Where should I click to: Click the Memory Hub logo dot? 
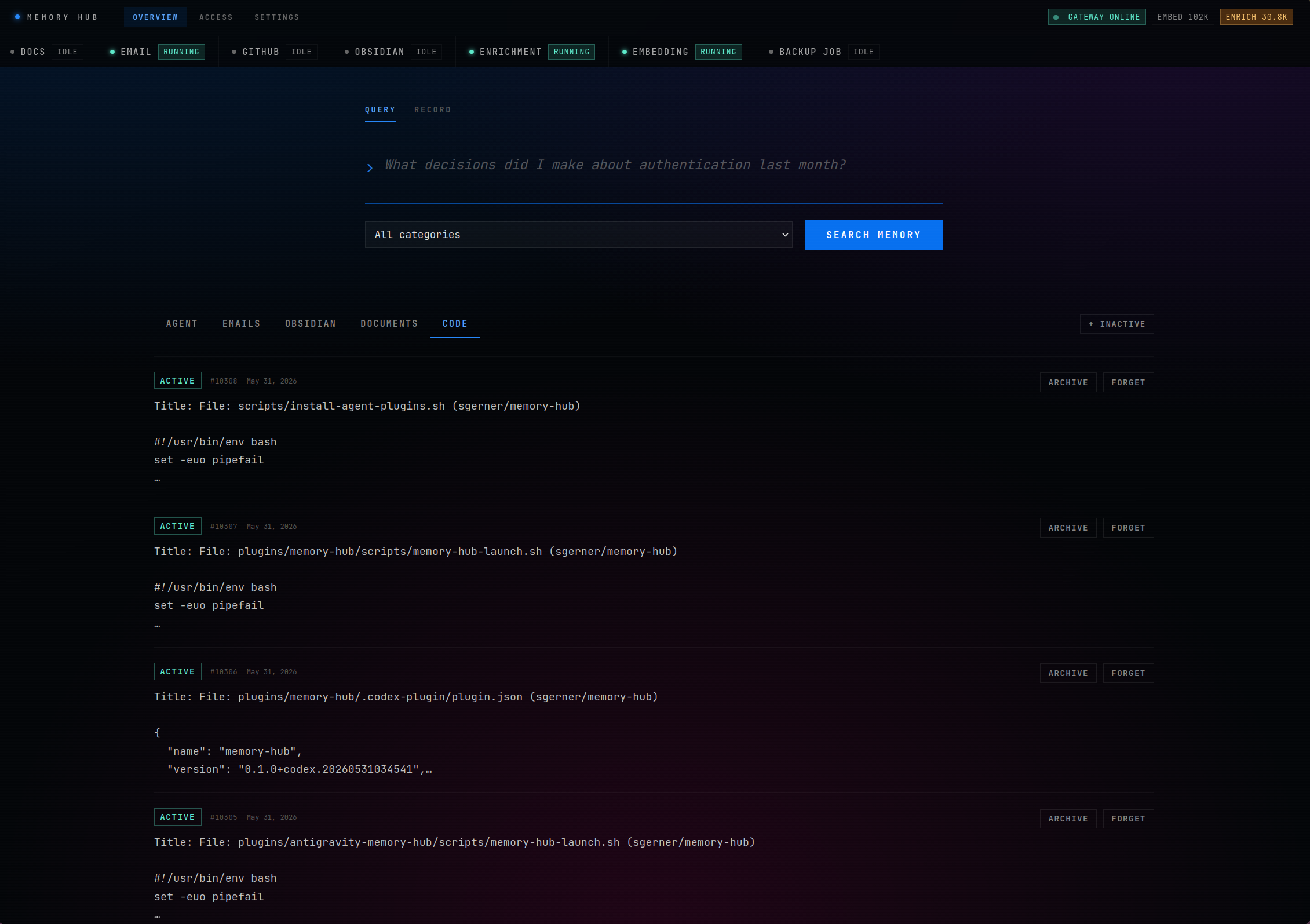[x=17, y=17]
